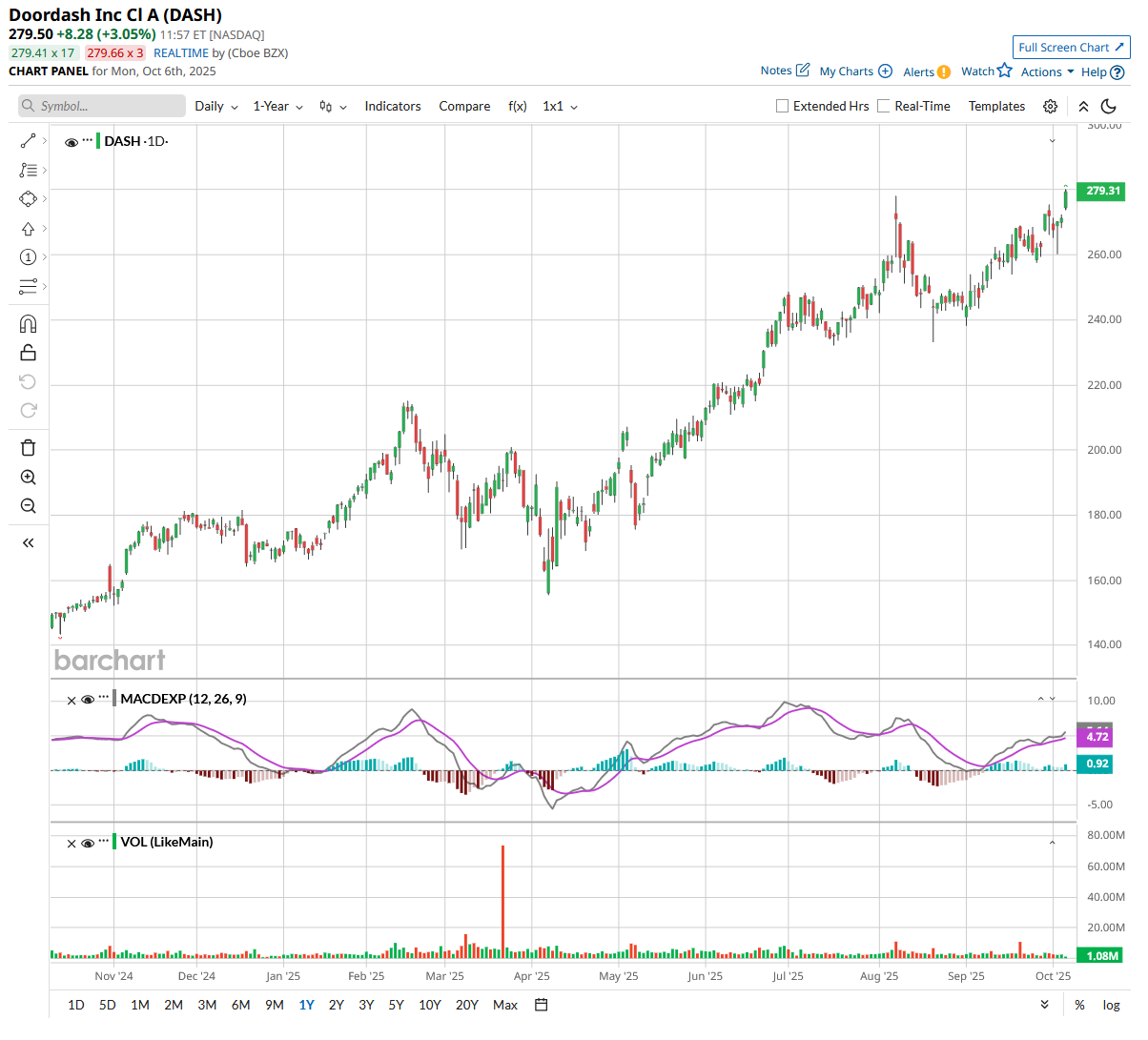
Task: Select the Max range tab
Action: click(x=505, y=1005)
